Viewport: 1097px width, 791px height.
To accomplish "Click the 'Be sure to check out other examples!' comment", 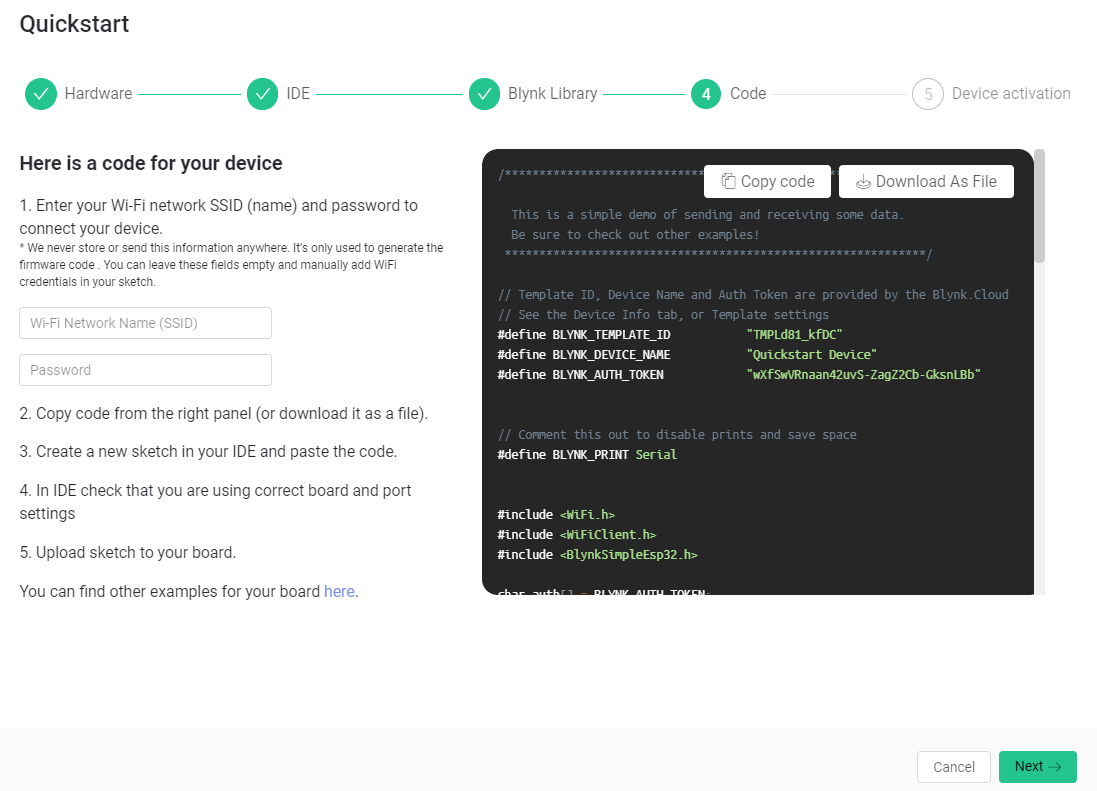I will coord(635,235).
